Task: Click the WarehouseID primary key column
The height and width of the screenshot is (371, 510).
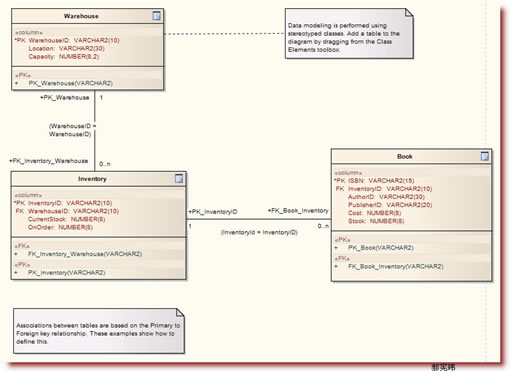Action: point(67,40)
